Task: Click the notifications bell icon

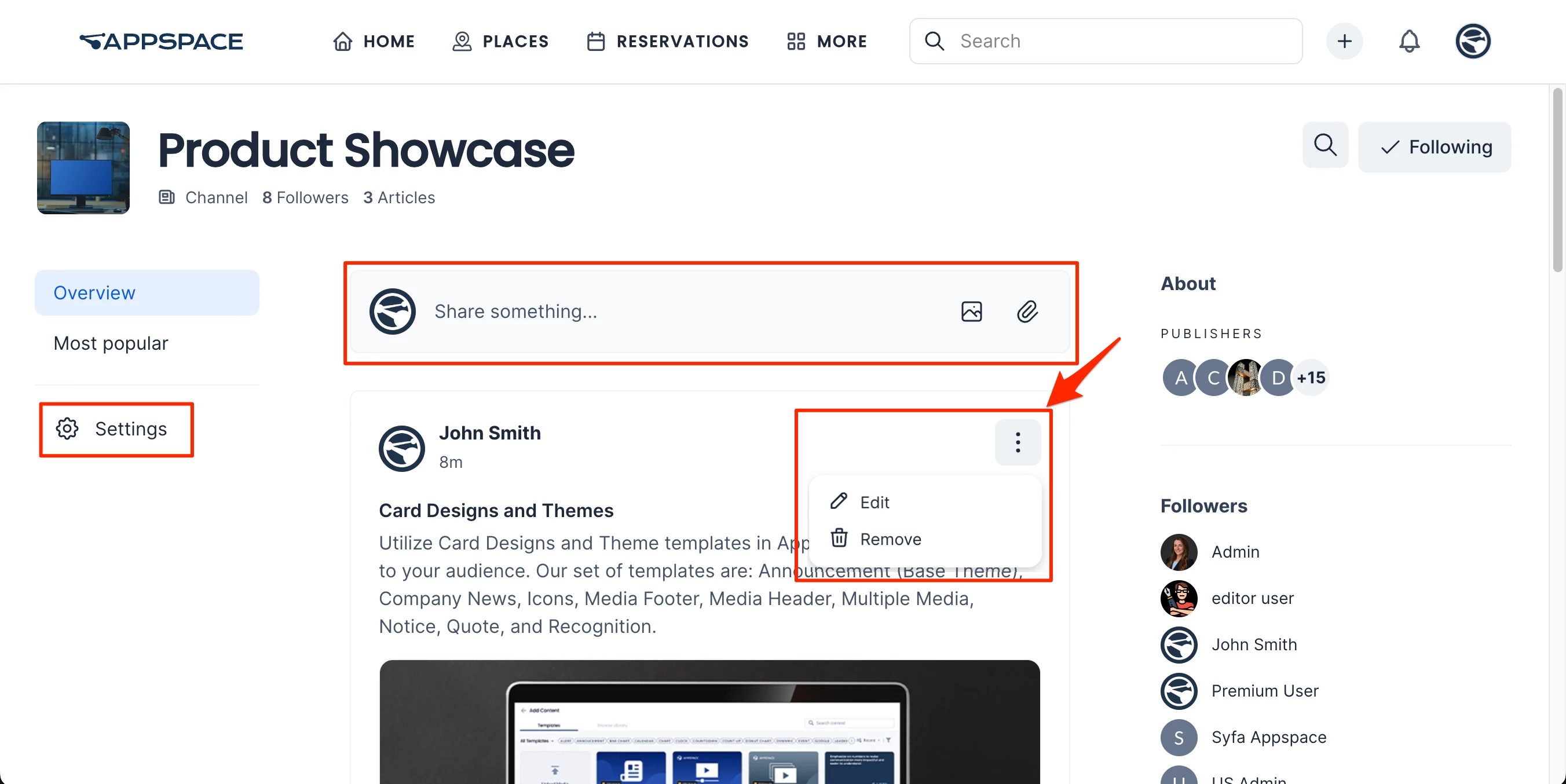Action: [1408, 41]
